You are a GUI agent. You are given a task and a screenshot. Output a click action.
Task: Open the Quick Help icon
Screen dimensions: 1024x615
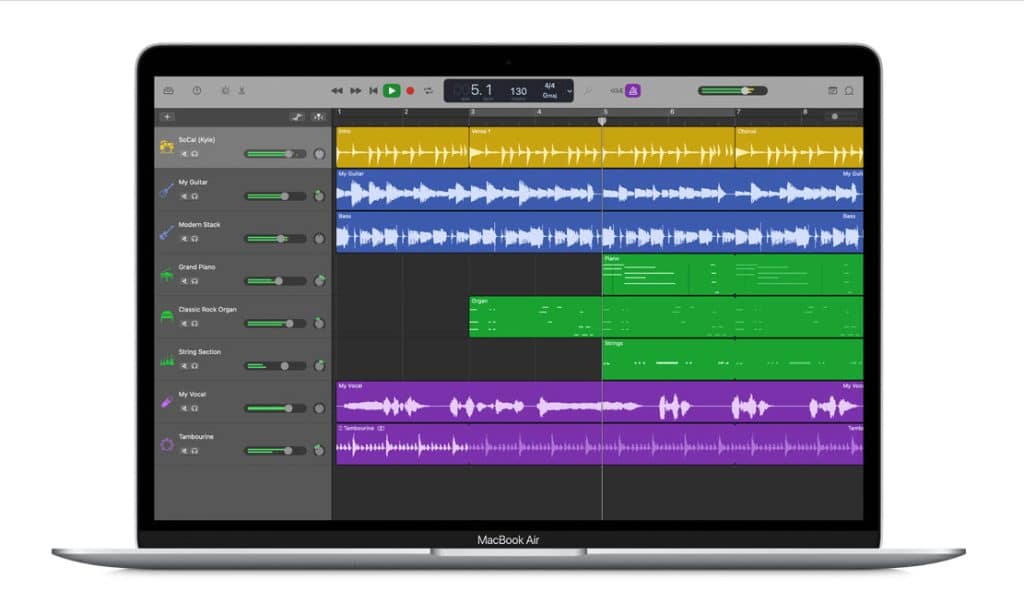pos(197,91)
